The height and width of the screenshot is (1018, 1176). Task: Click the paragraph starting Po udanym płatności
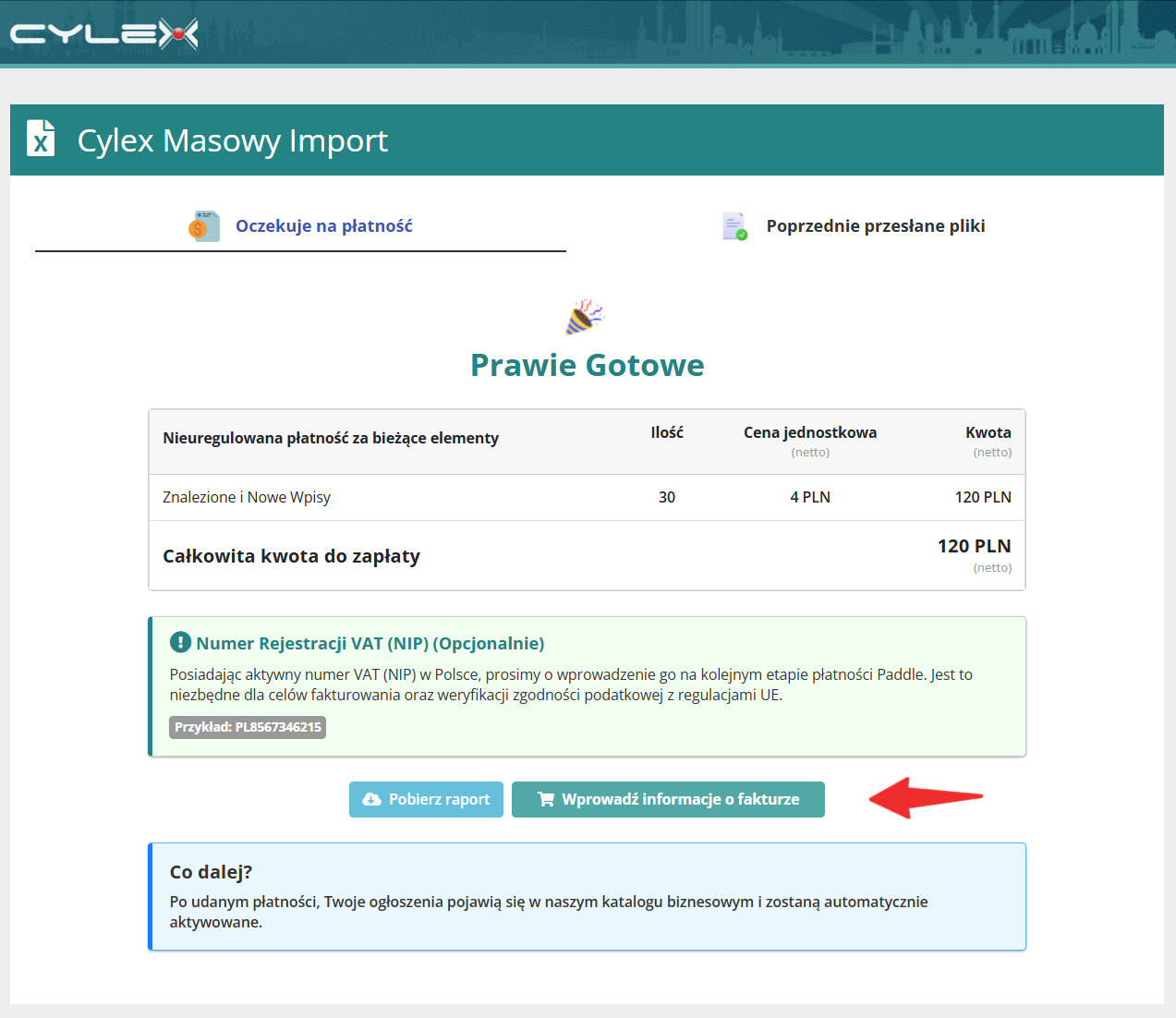549,912
